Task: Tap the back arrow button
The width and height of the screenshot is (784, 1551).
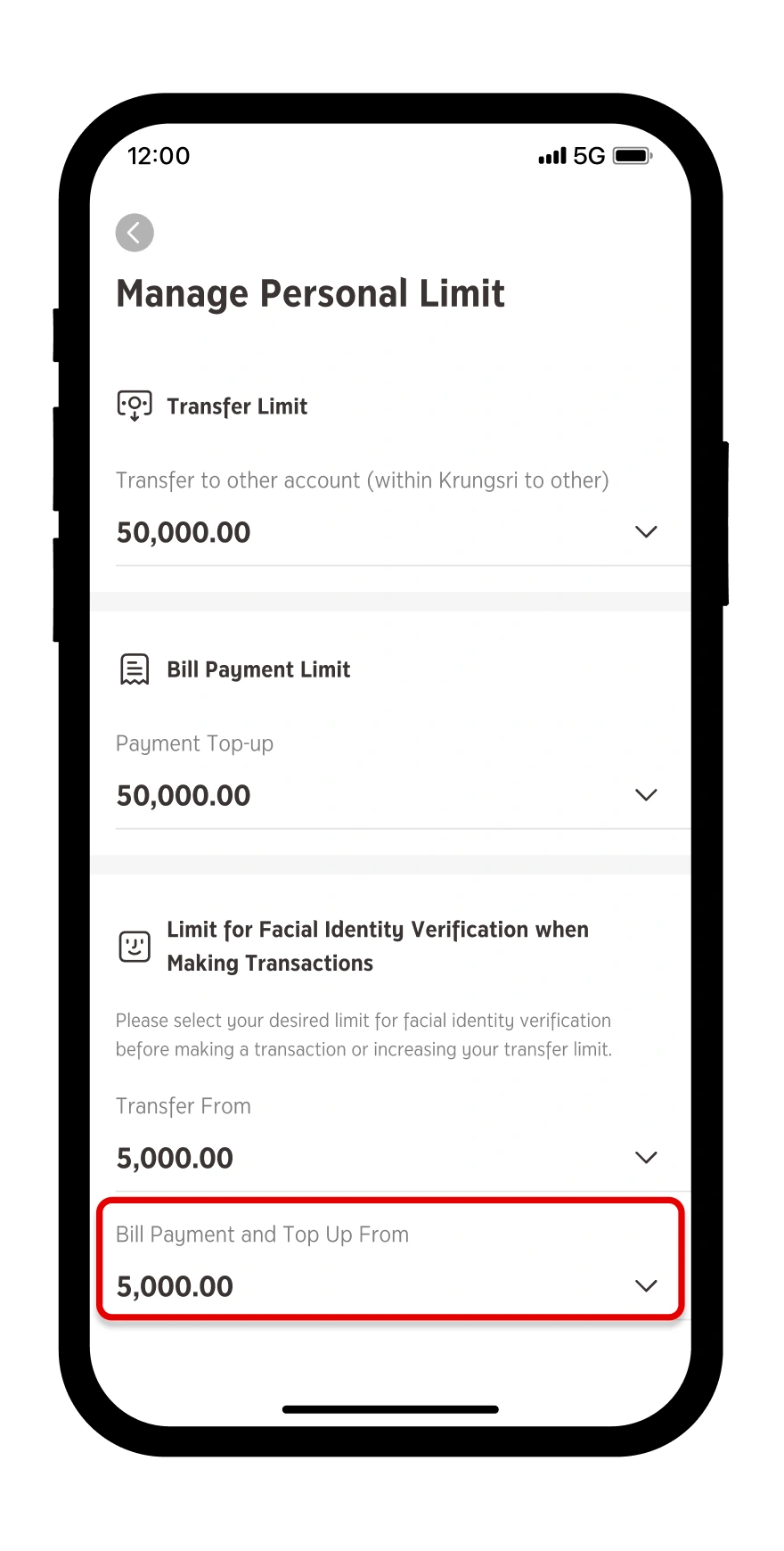Action: [x=135, y=234]
